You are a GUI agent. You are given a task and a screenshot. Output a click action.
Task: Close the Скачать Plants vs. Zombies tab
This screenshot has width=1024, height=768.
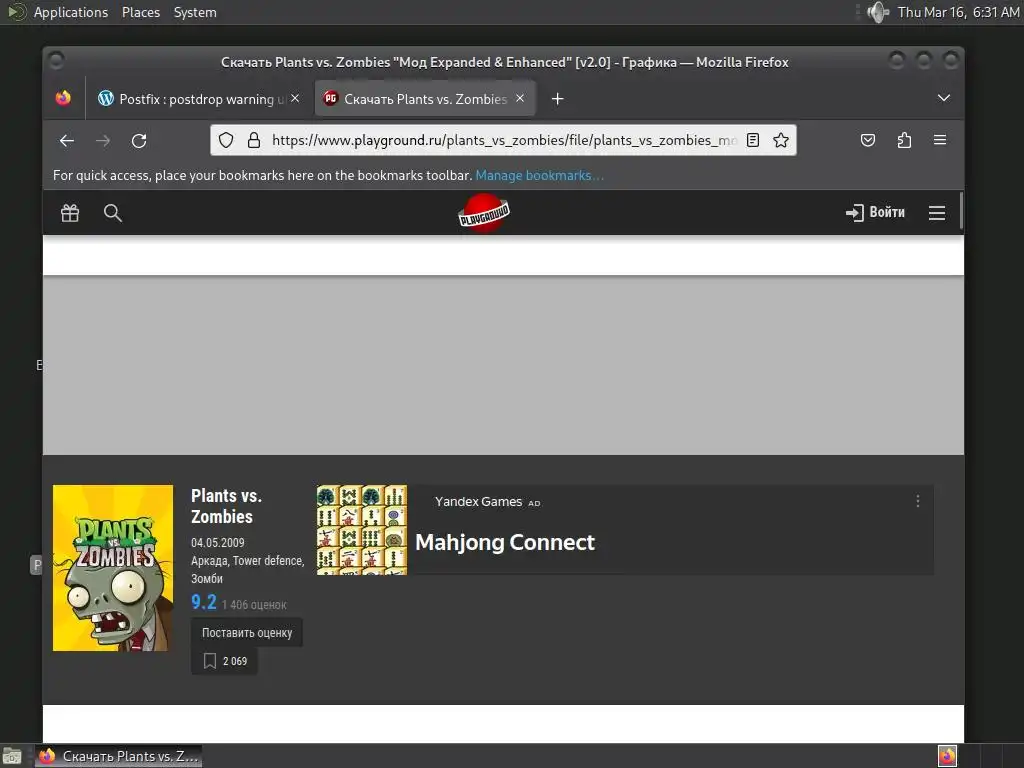pos(520,99)
